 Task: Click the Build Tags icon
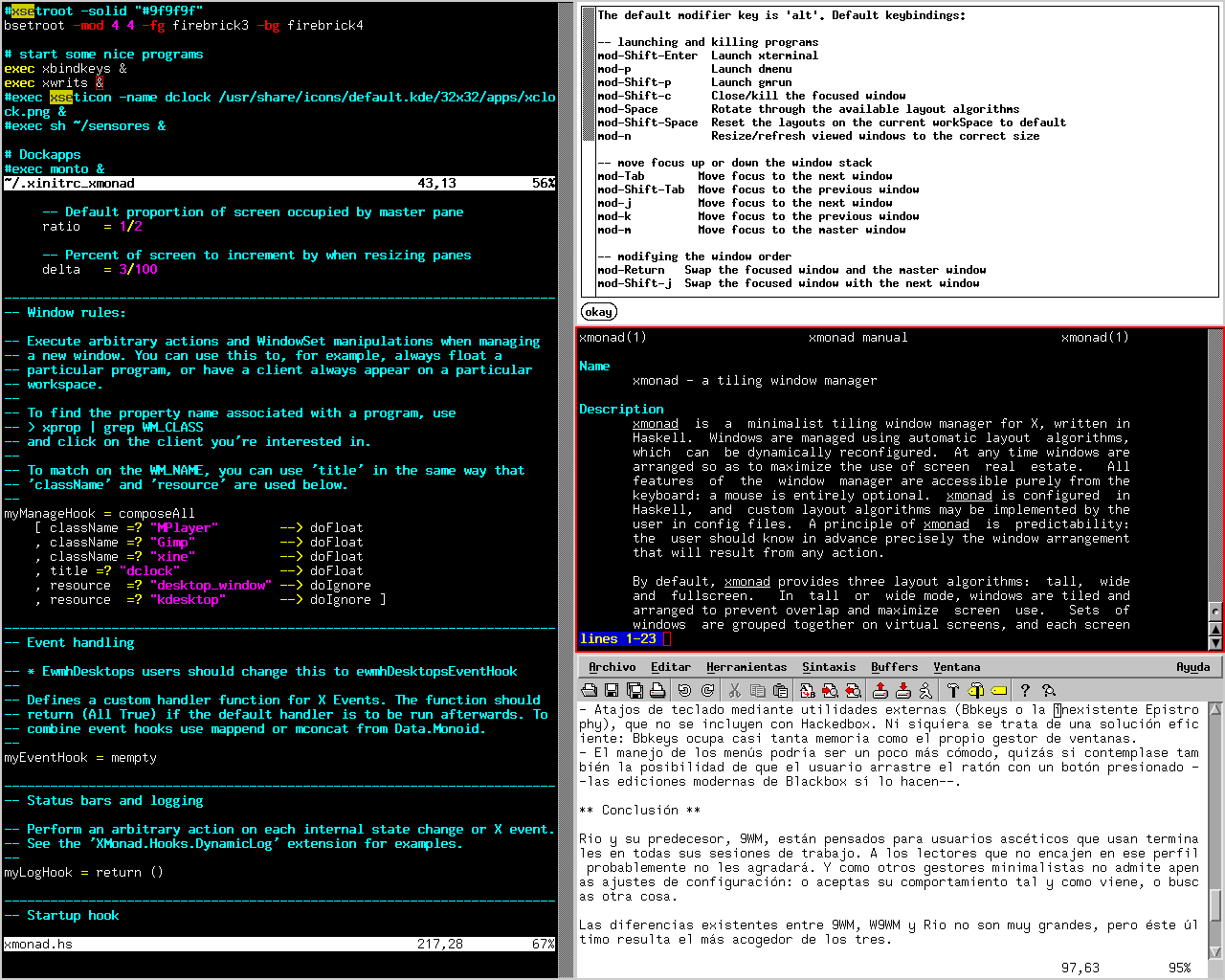tap(976, 690)
